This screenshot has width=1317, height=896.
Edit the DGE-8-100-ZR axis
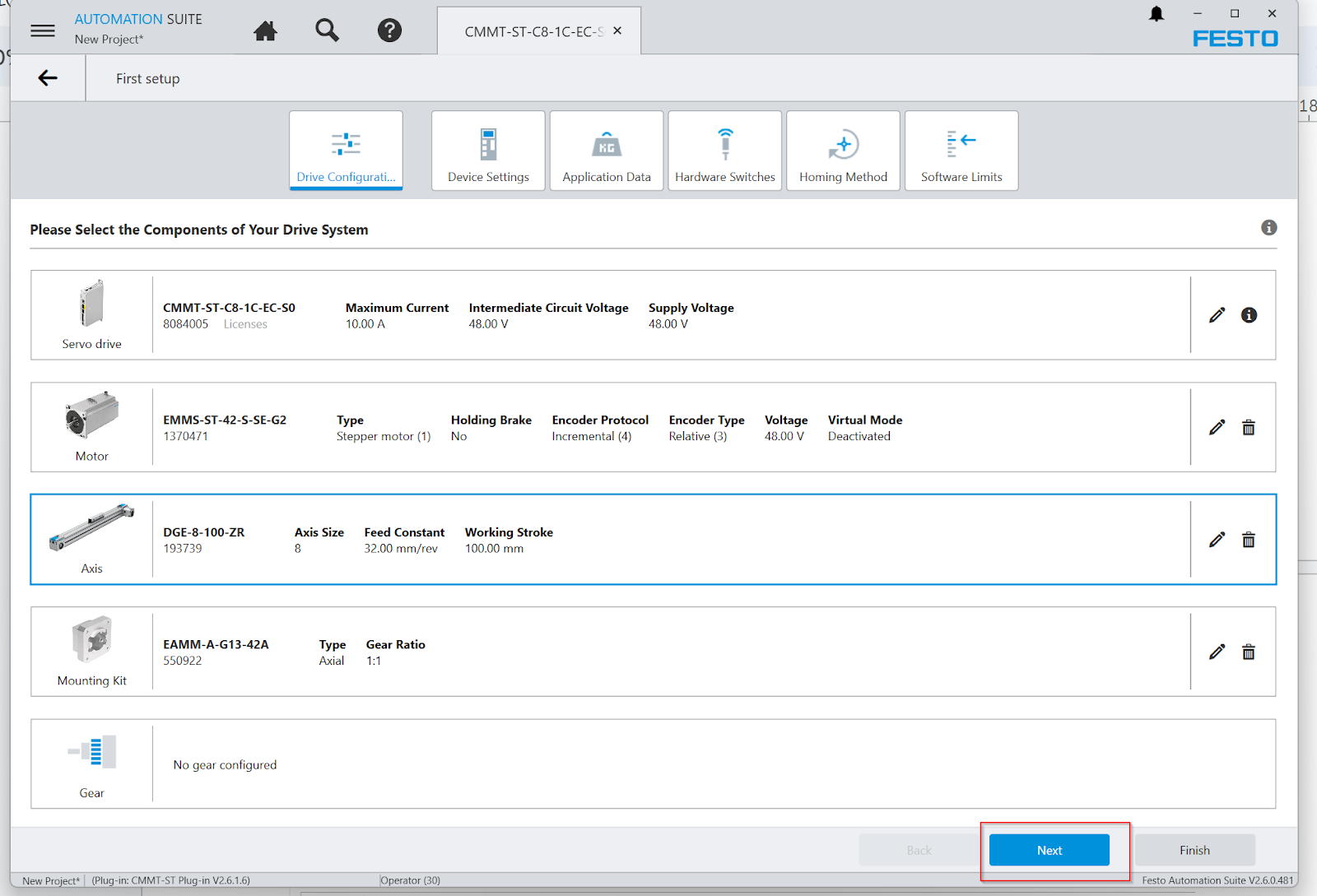point(1217,540)
